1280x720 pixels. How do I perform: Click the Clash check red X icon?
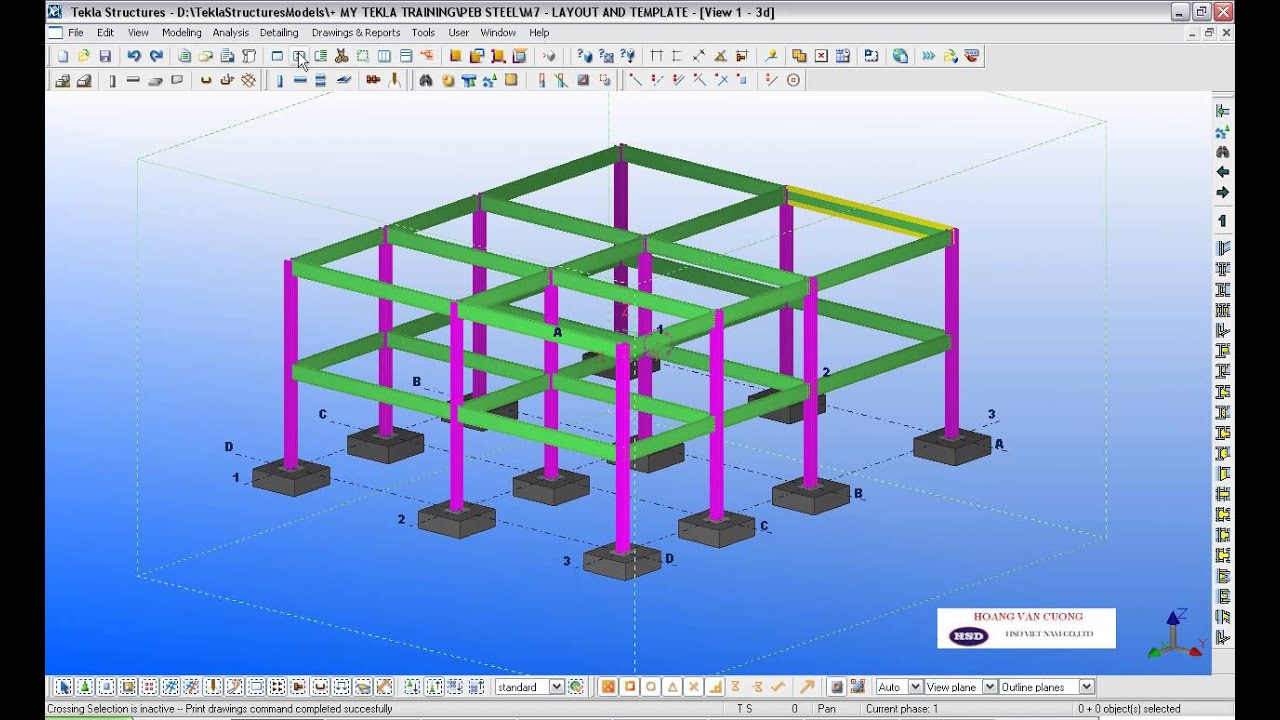821,56
